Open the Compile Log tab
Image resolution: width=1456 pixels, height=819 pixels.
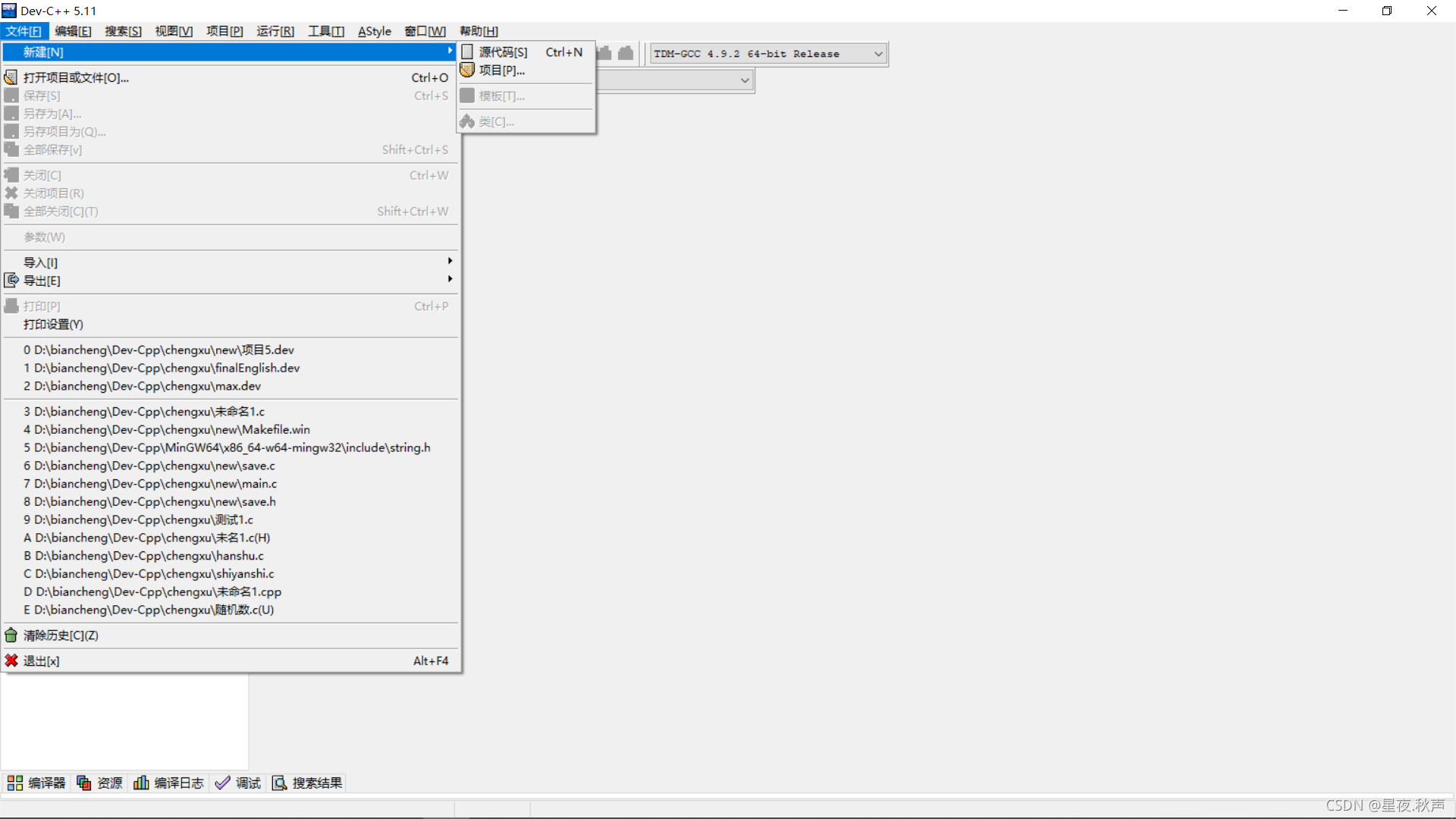tap(168, 783)
